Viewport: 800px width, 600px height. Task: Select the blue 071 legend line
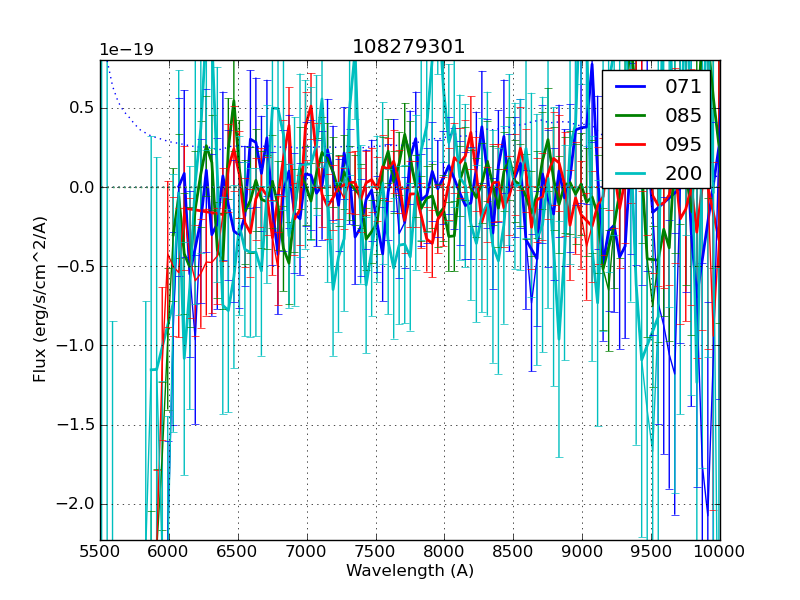[x=631, y=87]
